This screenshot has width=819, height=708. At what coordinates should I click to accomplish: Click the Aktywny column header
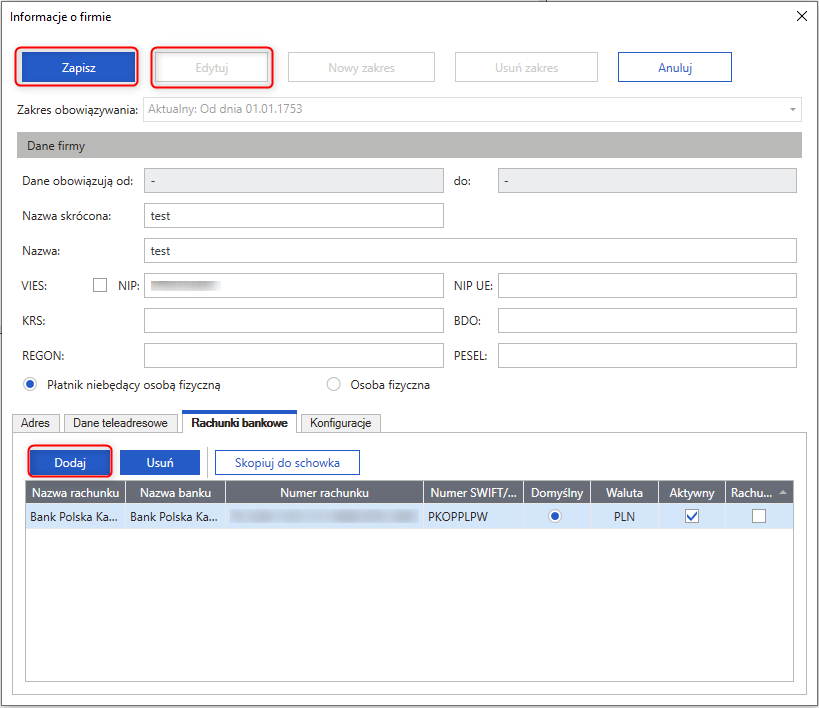(x=692, y=492)
